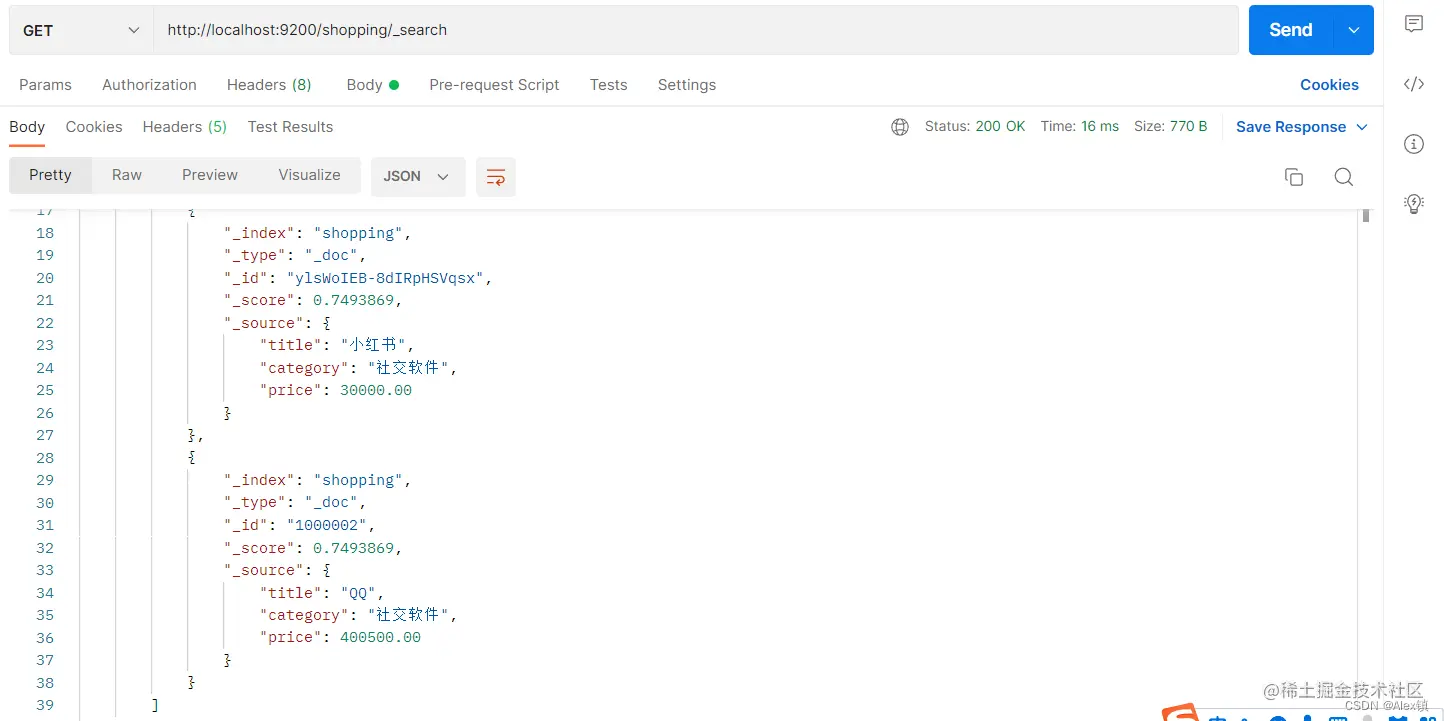Click category value on line 35
The image size is (1444, 721).
click(408, 615)
